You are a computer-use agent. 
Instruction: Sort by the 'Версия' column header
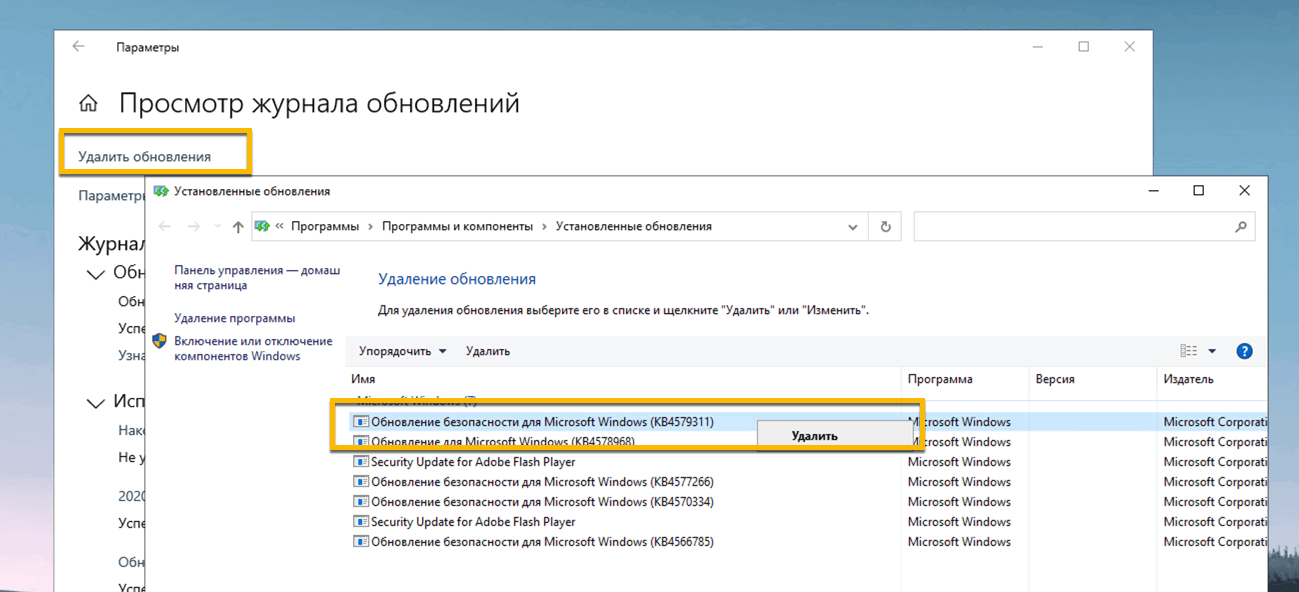[1093, 379]
